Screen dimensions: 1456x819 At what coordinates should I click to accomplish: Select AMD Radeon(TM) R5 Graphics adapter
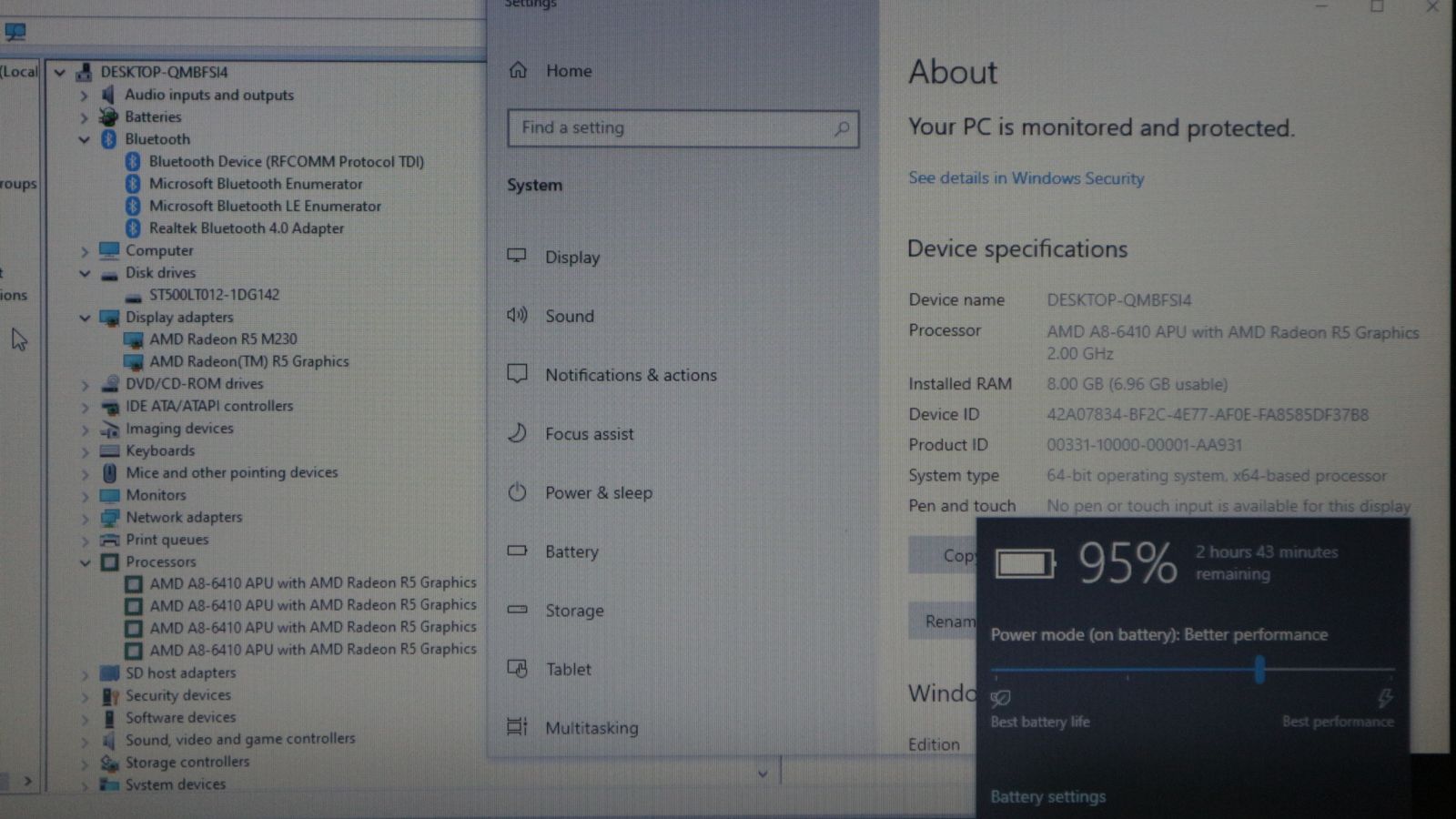pyautogui.click(x=248, y=361)
